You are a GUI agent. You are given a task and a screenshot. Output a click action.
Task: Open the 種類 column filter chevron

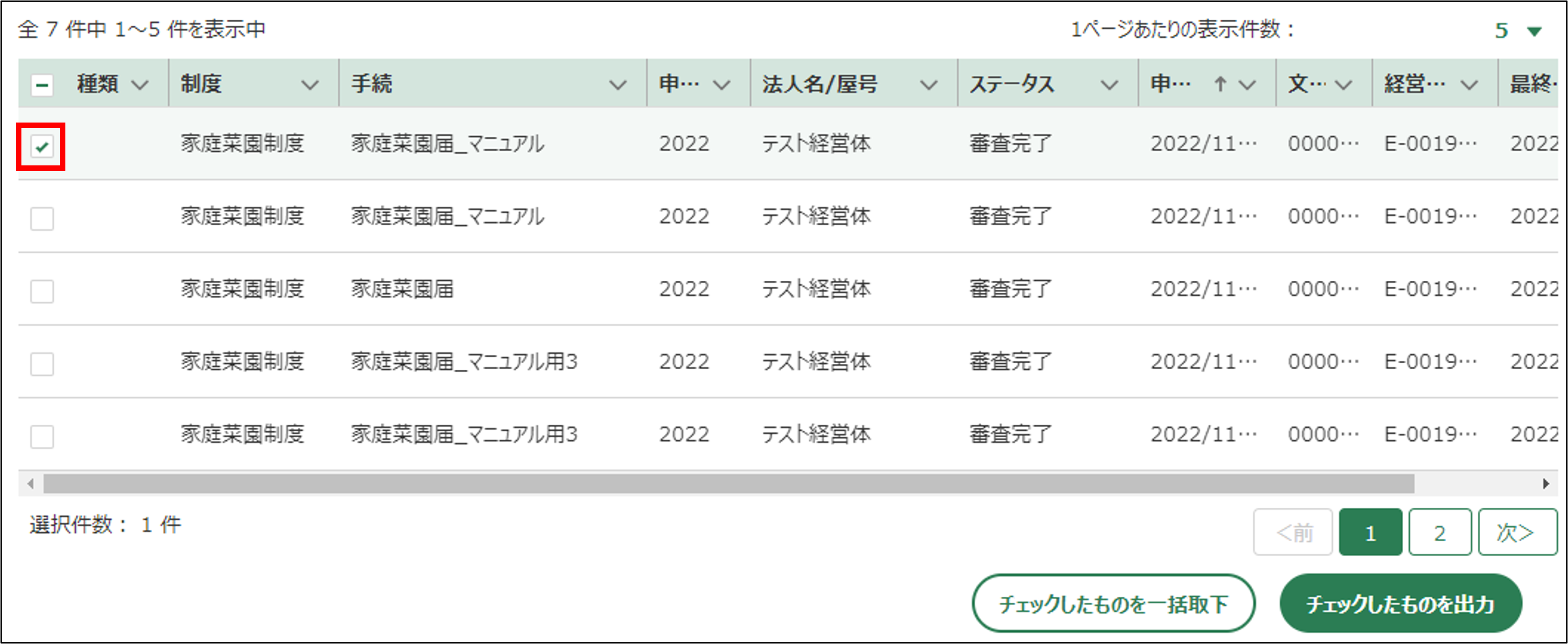click(x=140, y=85)
